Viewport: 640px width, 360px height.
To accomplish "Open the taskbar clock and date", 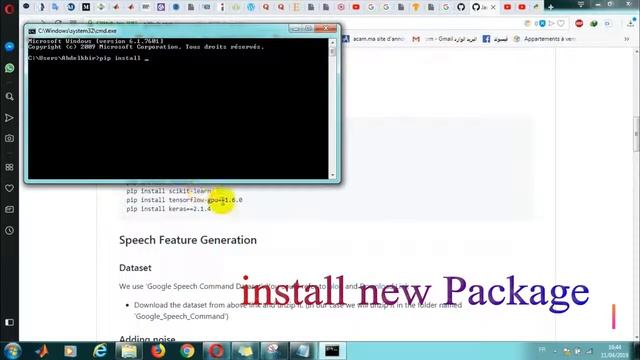I will (614, 351).
